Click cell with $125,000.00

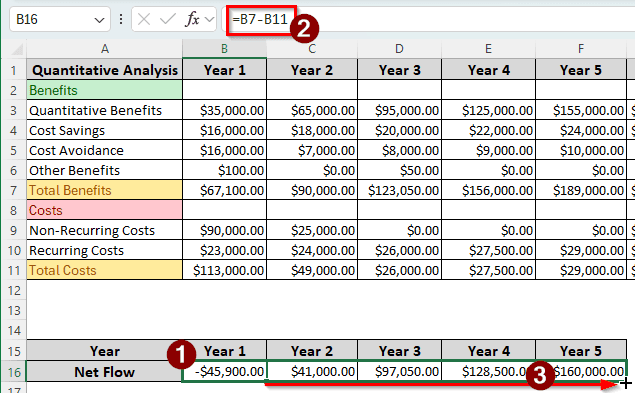coord(489,110)
